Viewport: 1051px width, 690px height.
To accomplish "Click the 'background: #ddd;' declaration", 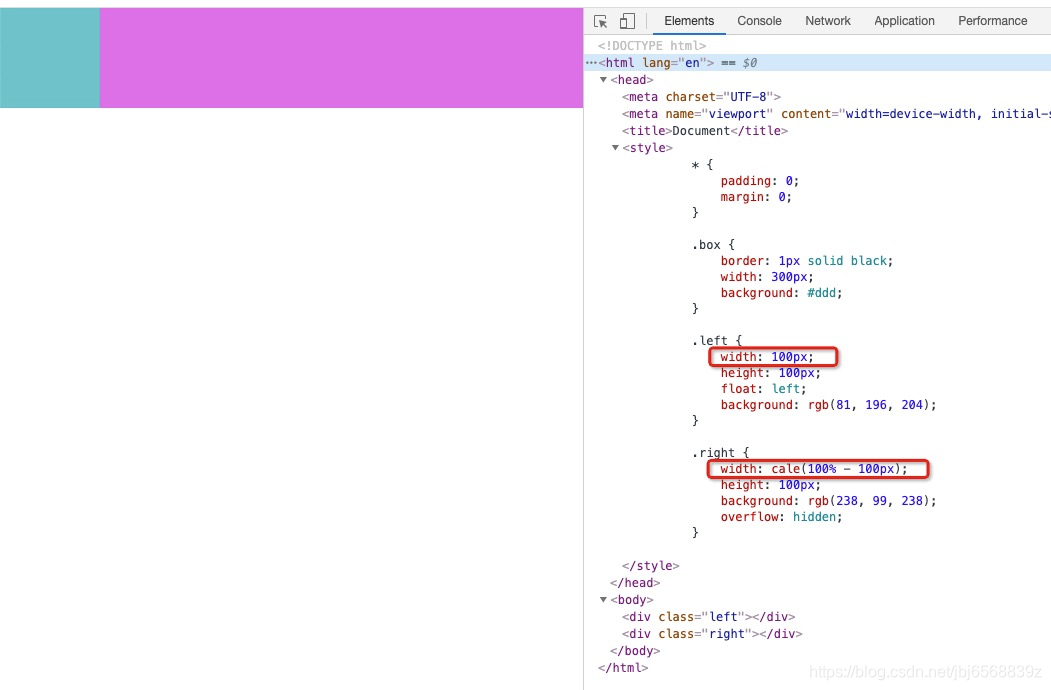I will click(x=782, y=293).
